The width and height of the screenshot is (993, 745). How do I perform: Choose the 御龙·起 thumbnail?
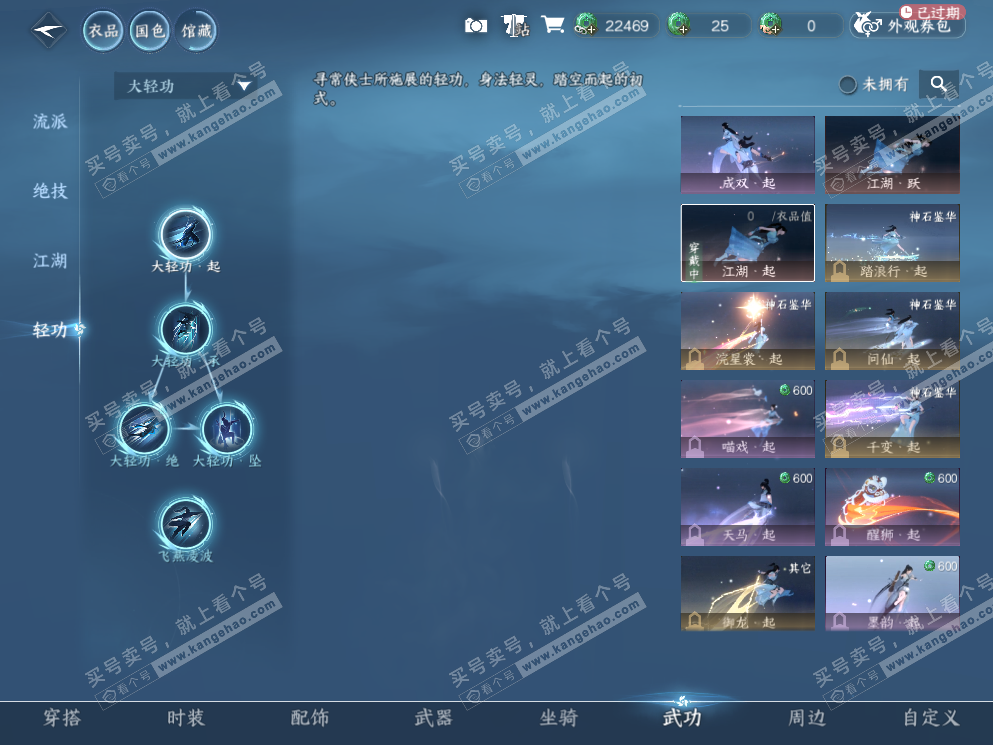pyautogui.click(x=748, y=594)
